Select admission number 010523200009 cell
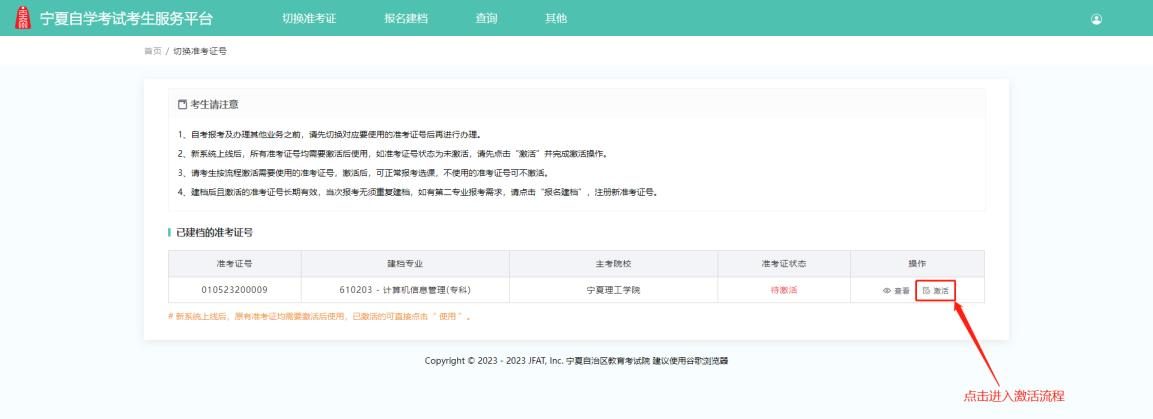1153x419 pixels. (x=234, y=290)
